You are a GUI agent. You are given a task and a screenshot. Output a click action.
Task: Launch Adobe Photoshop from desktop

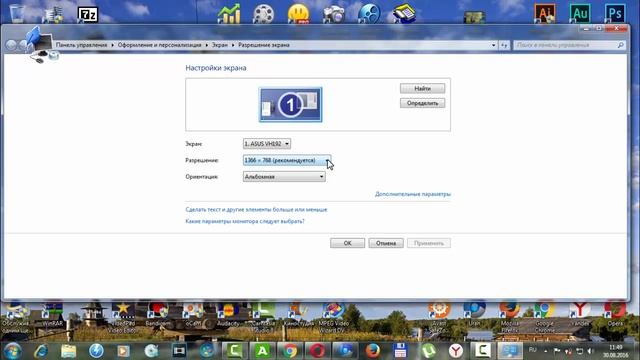pos(615,13)
